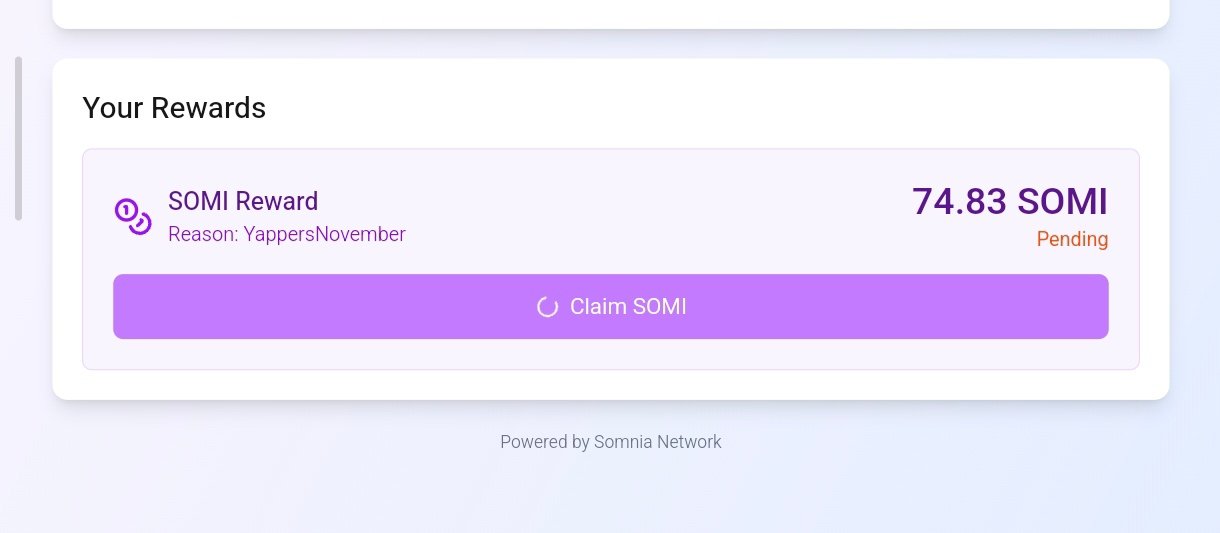Screen dimensions: 1220x533
Task: Click the Pending status label
Action: coord(1072,240)
